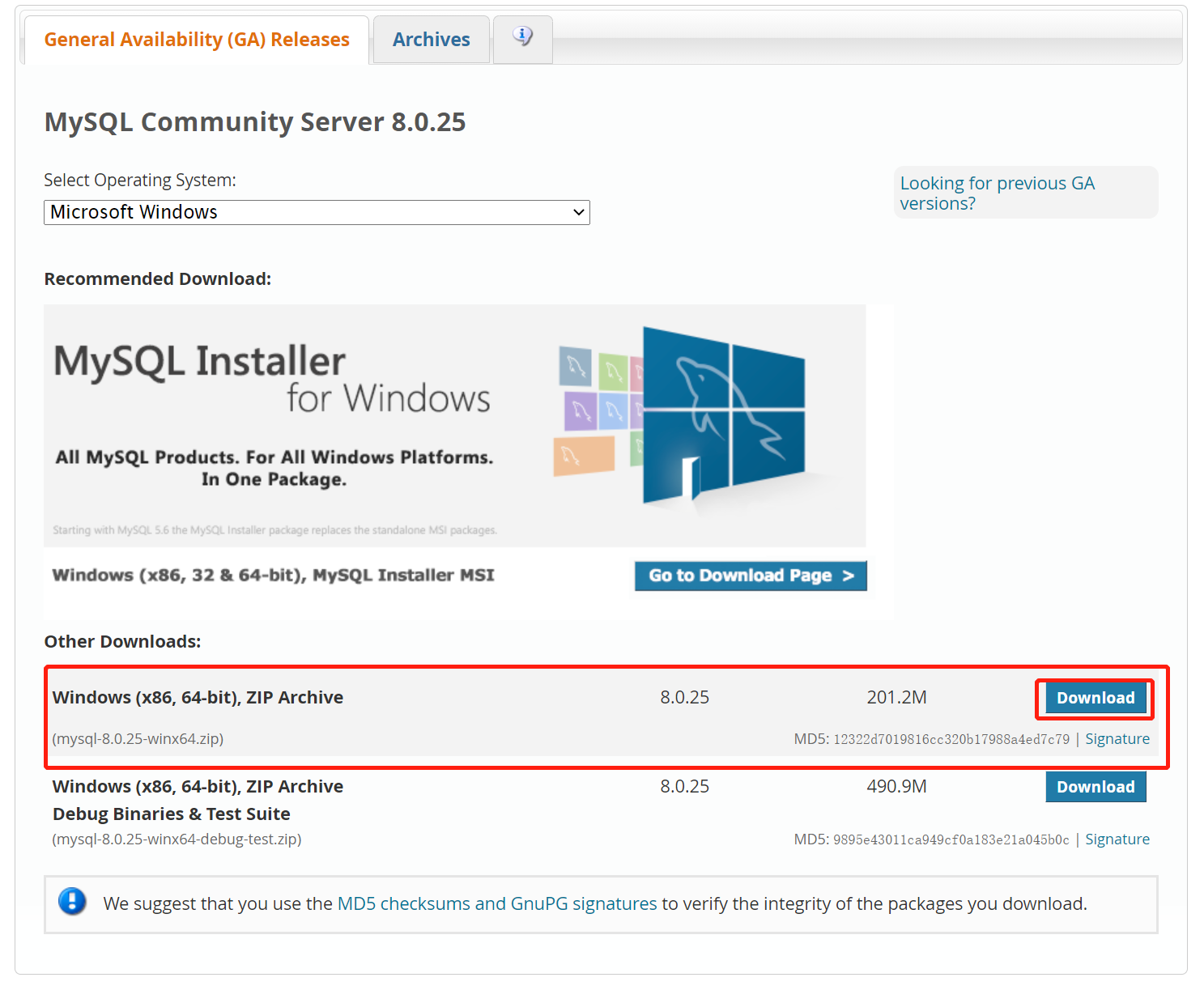Click the Windows dolphin logo graphic

(723, 415)
